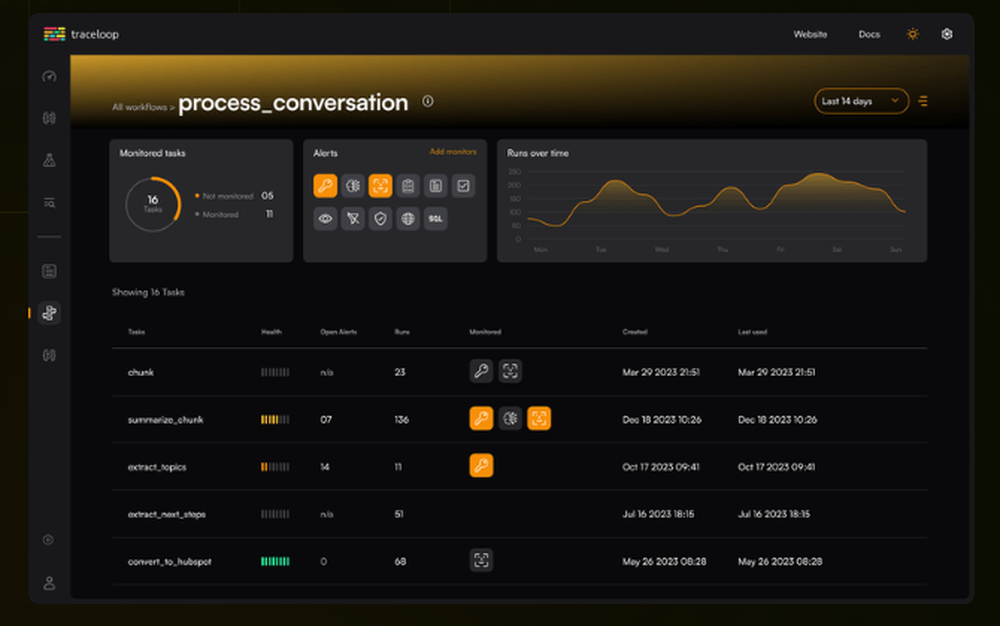
Task: Click the face-scan monitor icon in chunk row
Action: 510,371
